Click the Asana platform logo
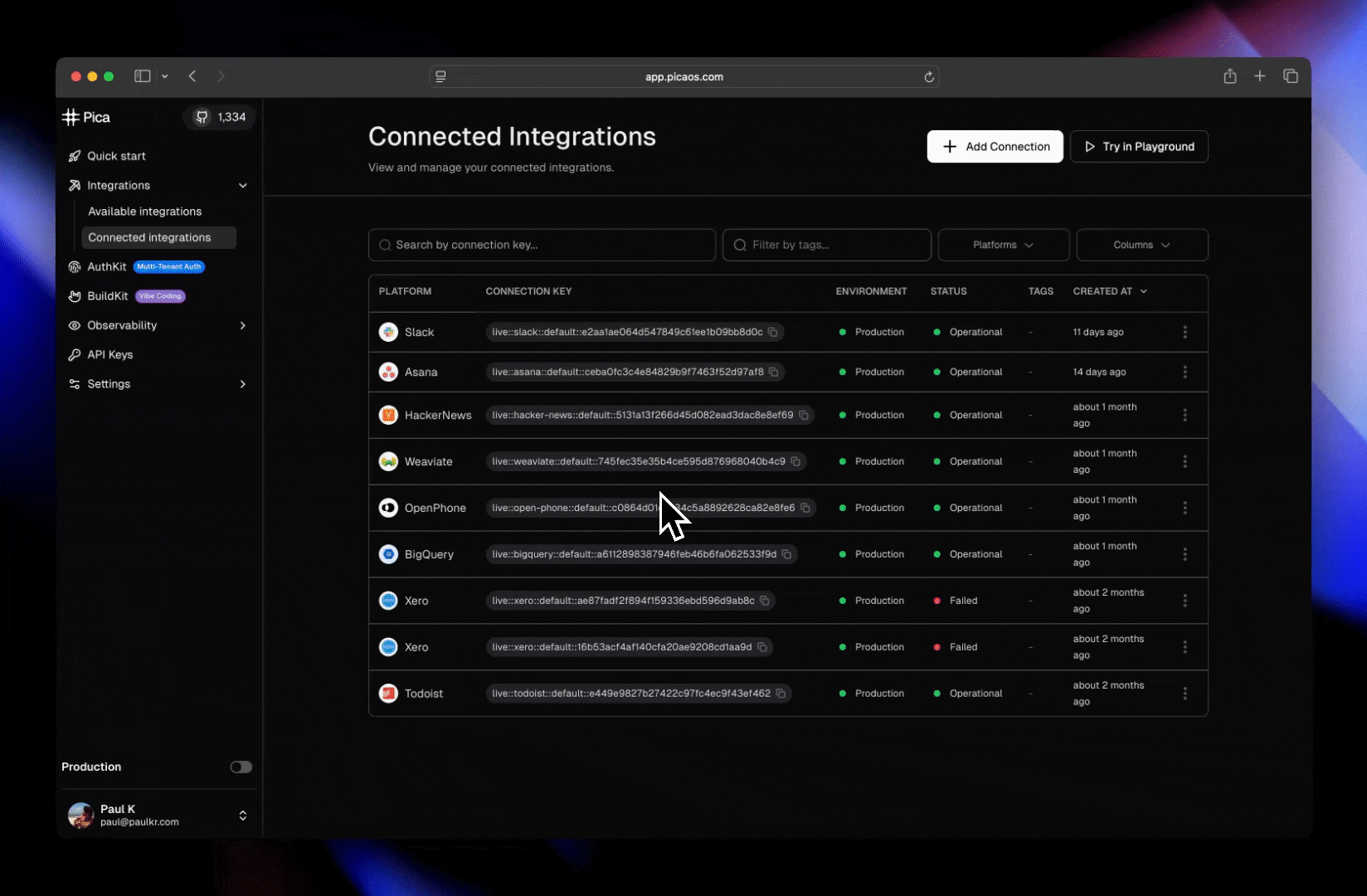The width and height of the screenshot is (1367, 896). click(388, 372)
